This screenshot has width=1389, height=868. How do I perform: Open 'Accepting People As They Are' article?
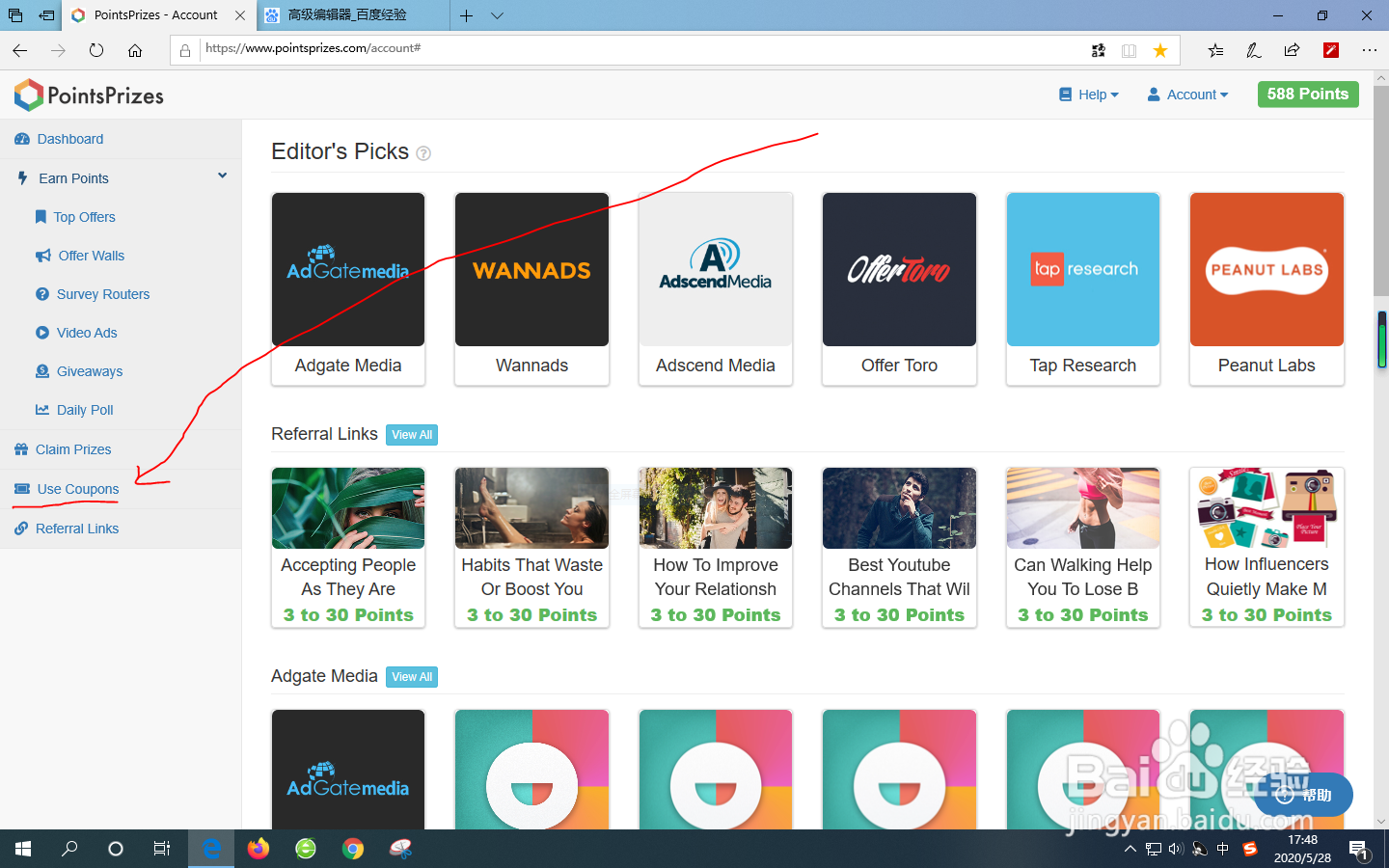[x=348, y=548]
